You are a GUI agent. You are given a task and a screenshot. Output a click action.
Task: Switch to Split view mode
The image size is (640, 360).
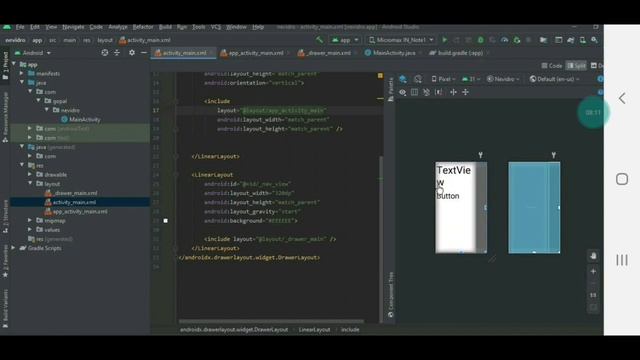tap(576, 66)
